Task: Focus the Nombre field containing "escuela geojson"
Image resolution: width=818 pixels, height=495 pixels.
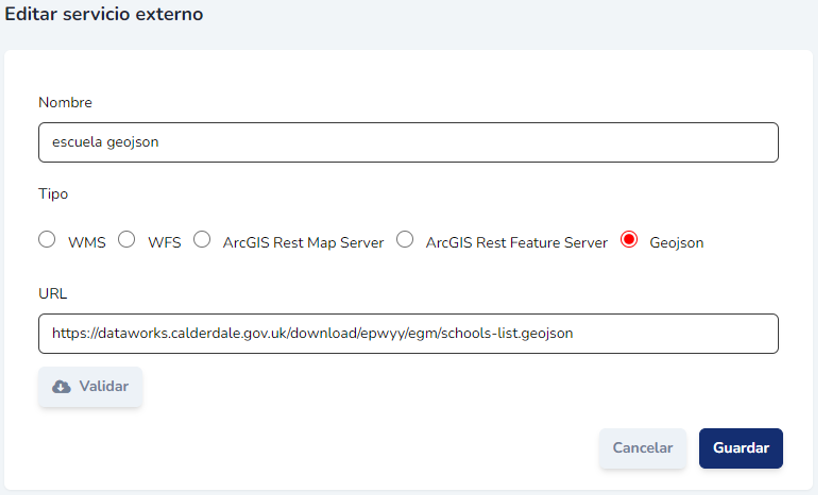Action: [x=408, y=142]
